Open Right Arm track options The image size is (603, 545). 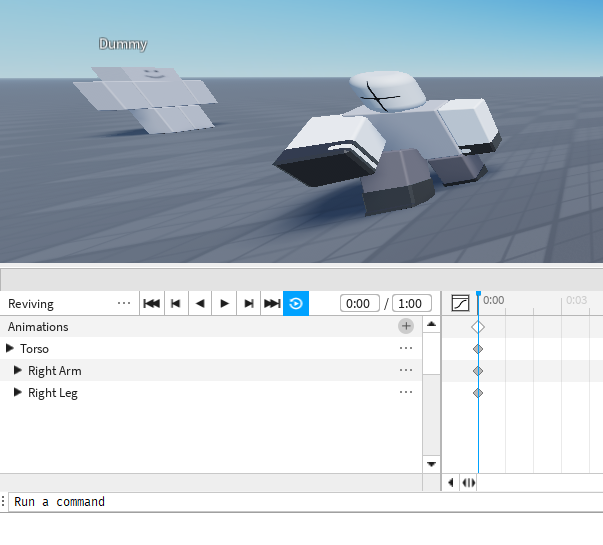pos(406,370)
